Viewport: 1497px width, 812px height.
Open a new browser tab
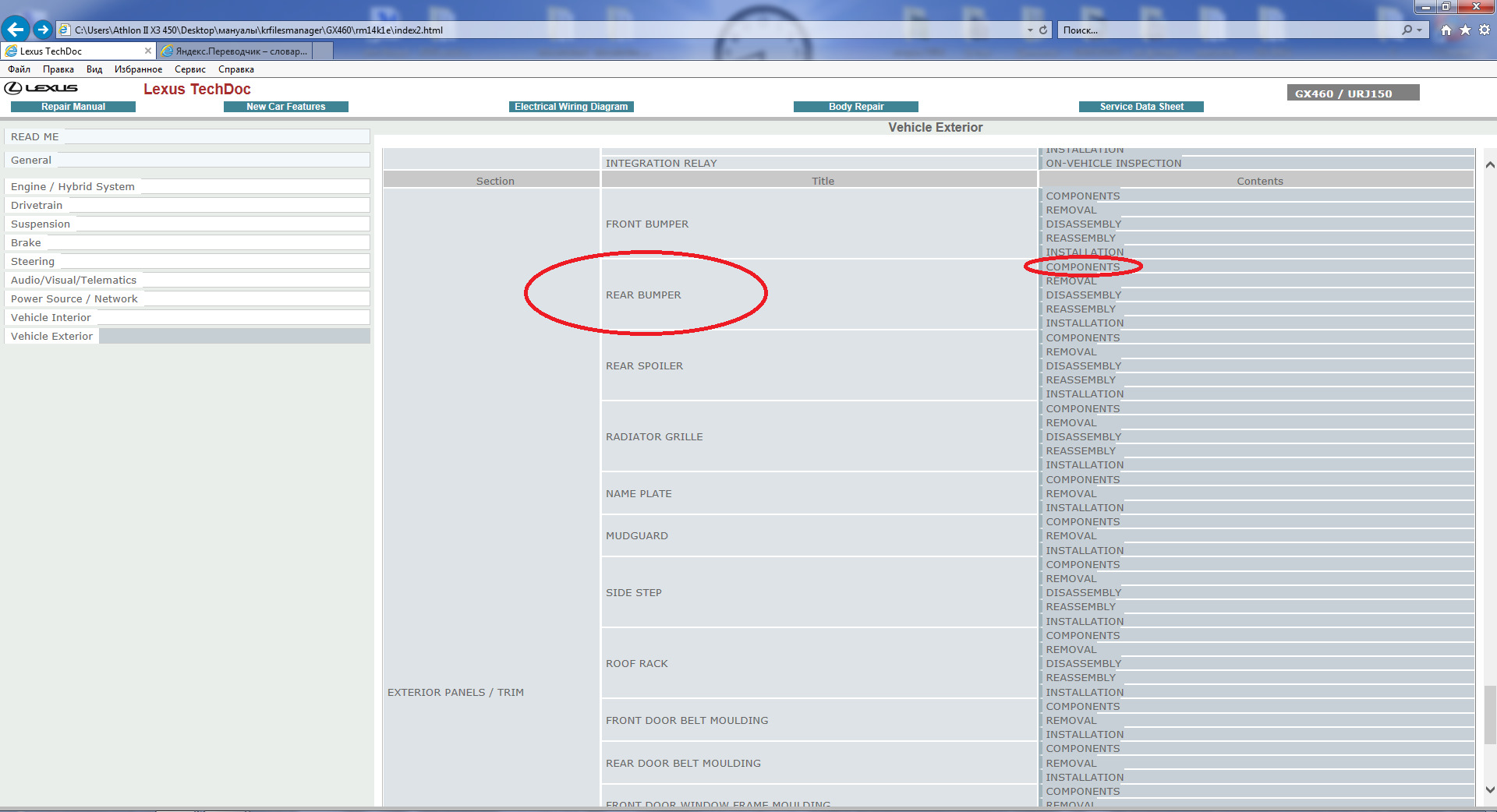point(323,51)
